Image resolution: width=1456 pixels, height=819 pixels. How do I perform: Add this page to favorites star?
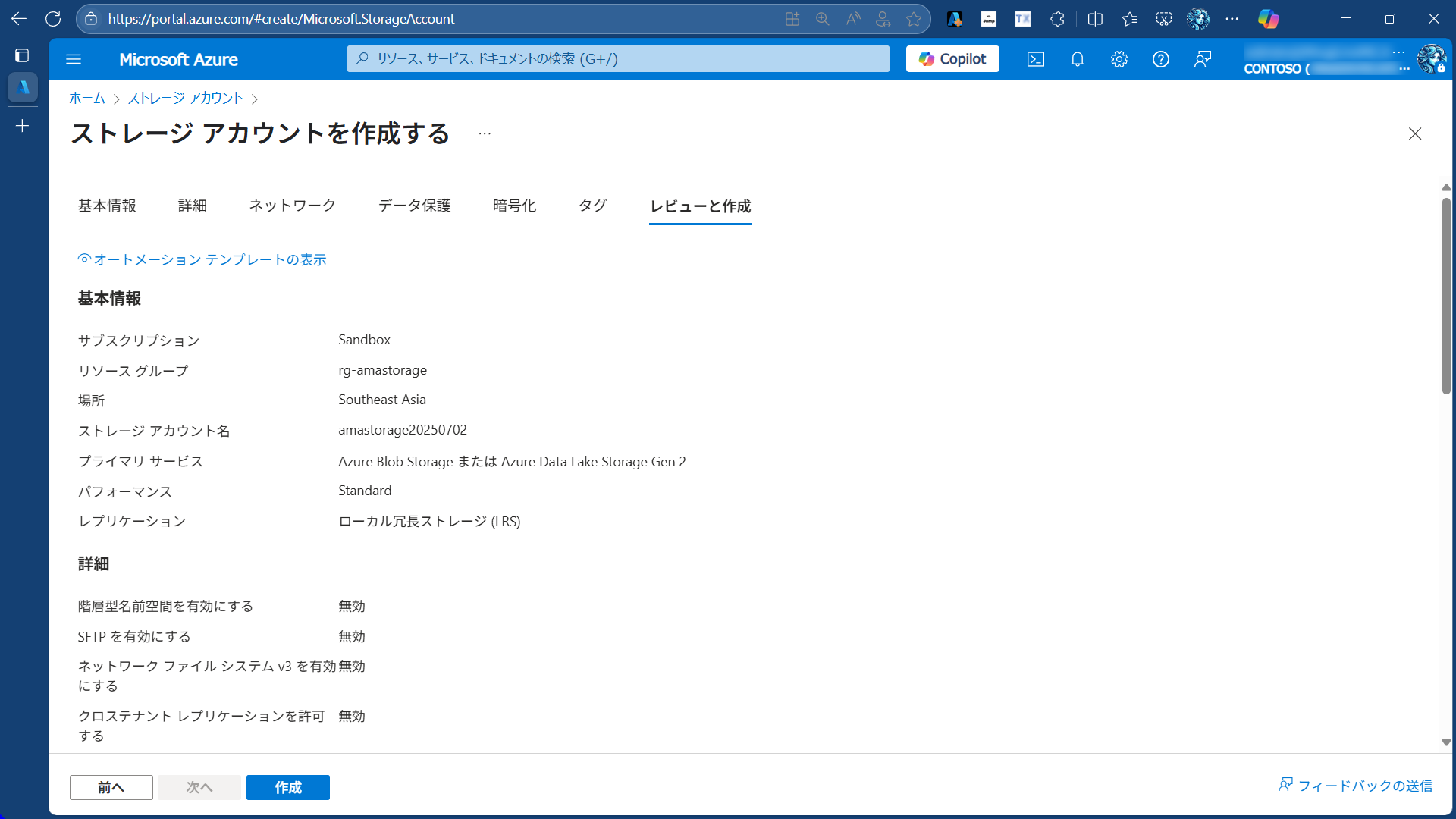(x=914, y=19)
